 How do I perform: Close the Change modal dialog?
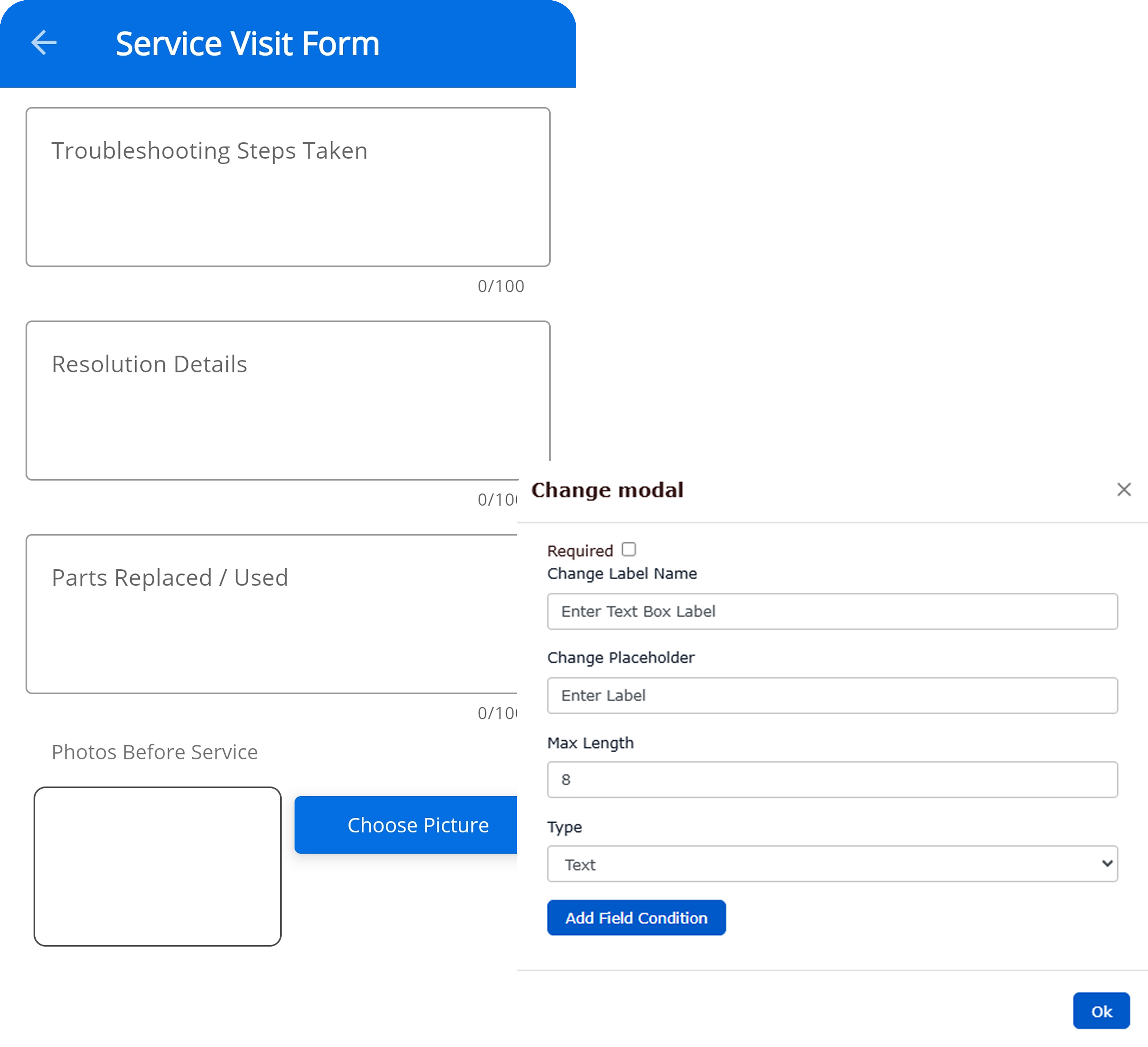(1123, 489)
